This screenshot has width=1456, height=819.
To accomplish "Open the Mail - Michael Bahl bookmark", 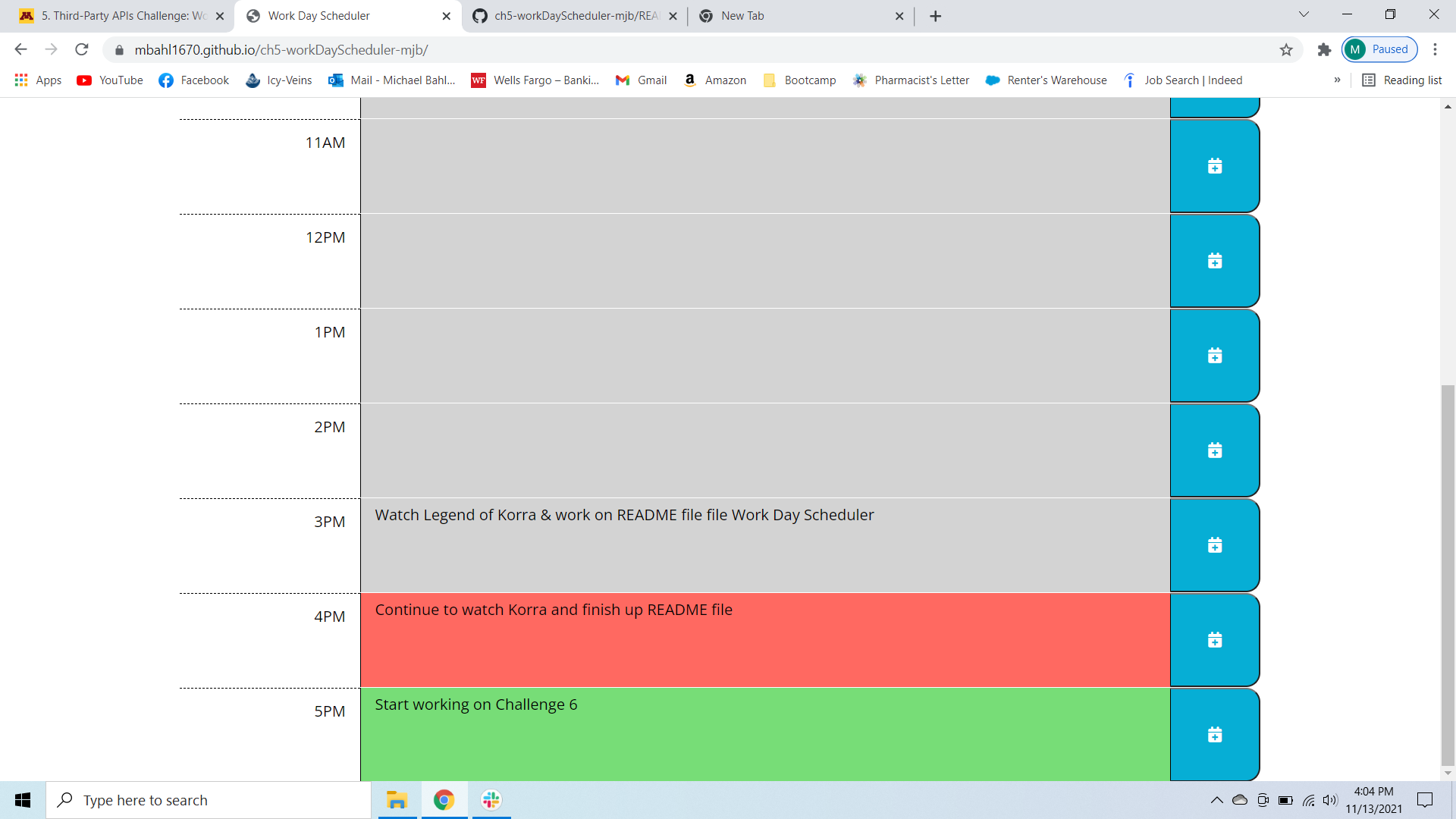I will (x=391, y=80).
